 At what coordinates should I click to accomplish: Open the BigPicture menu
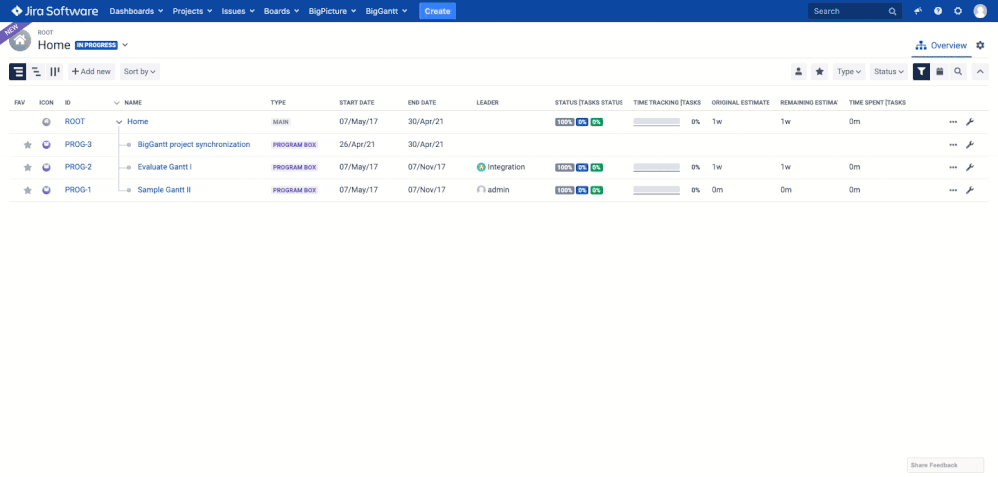[x=331, y=11]
